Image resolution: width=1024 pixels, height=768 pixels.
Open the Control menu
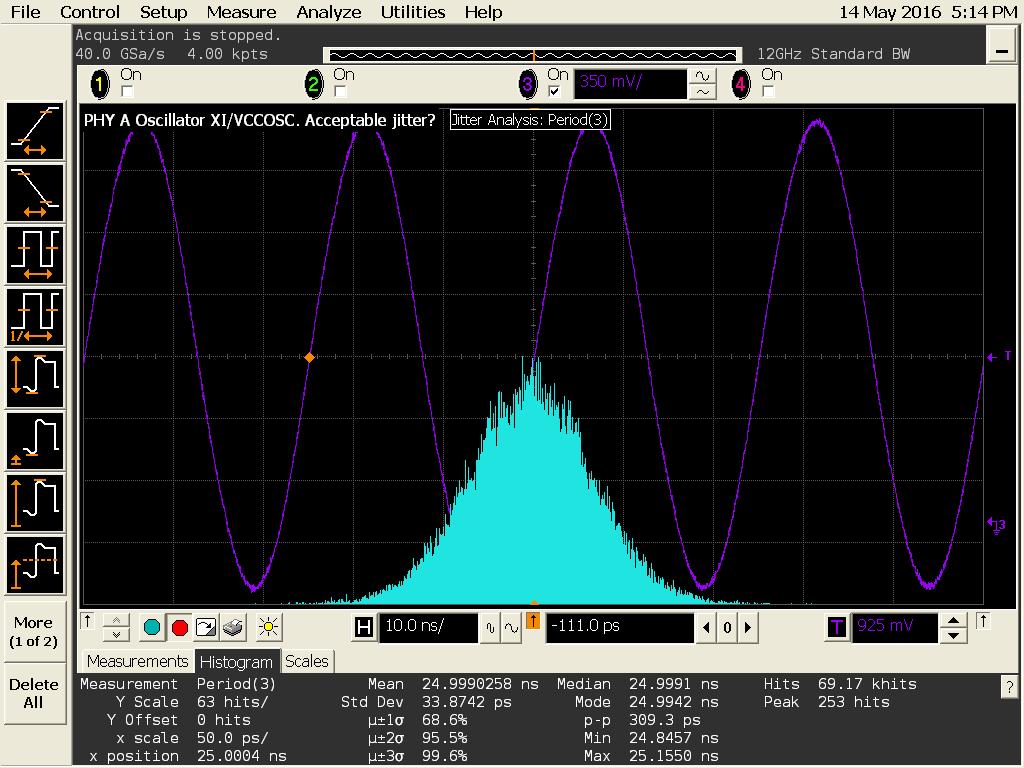tap(89, 12)
